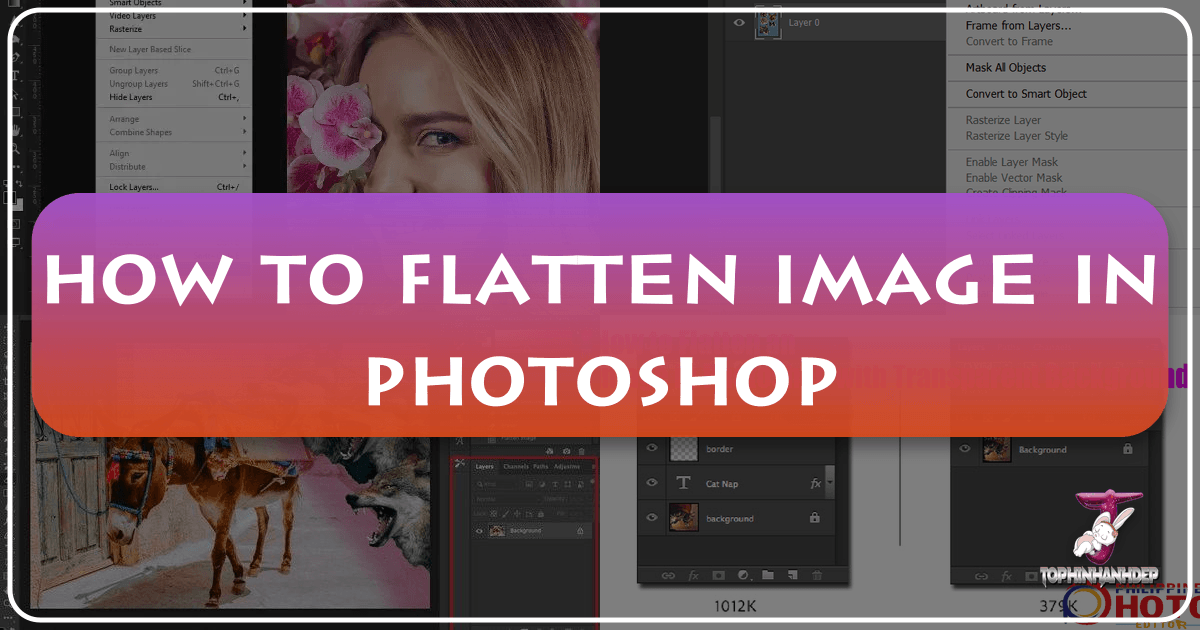Switch to the Paths tab

pyautogui.click(x=541, y=466)
